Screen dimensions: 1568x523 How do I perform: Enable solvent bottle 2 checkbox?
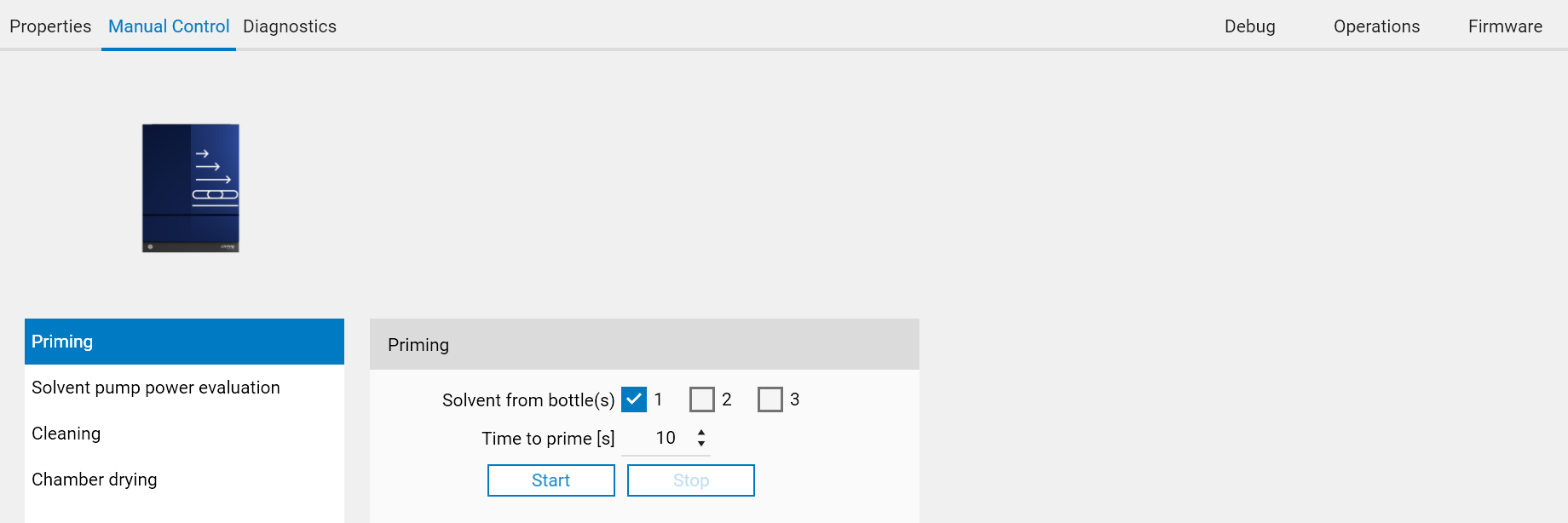pos(702,399)
